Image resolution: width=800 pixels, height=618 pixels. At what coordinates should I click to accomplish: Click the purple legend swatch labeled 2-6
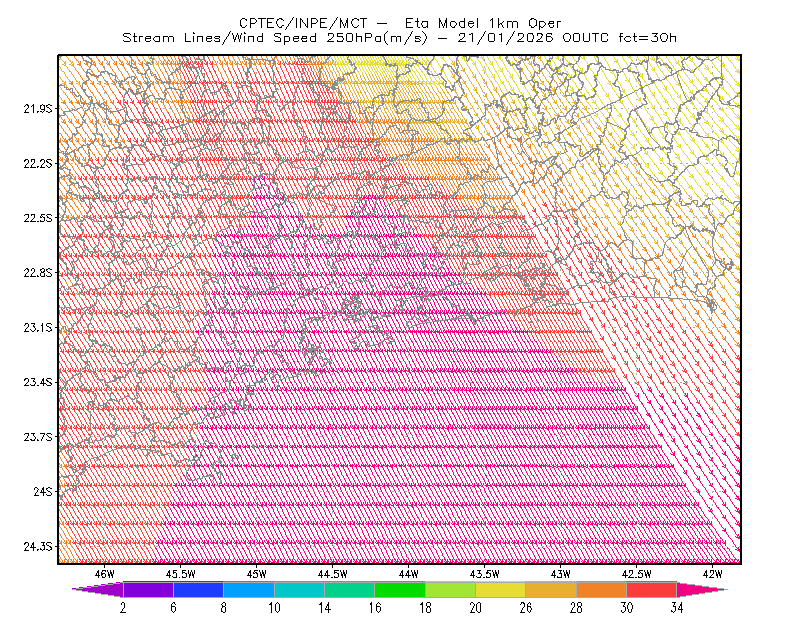click(148, 589)
